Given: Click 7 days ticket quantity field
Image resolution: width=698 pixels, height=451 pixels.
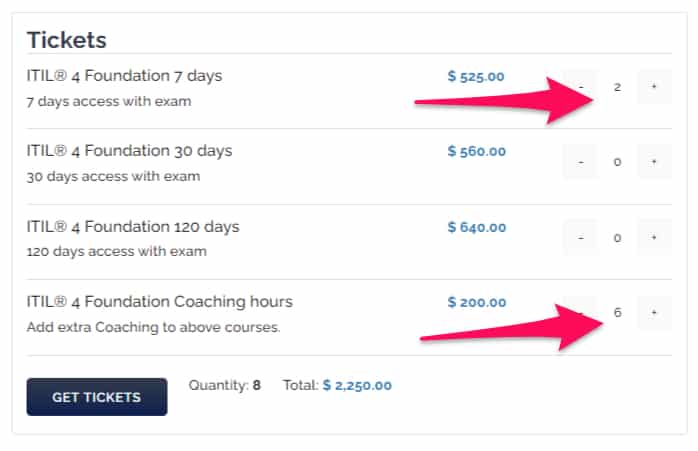Looking at the screenshot, I should point(617,87).
